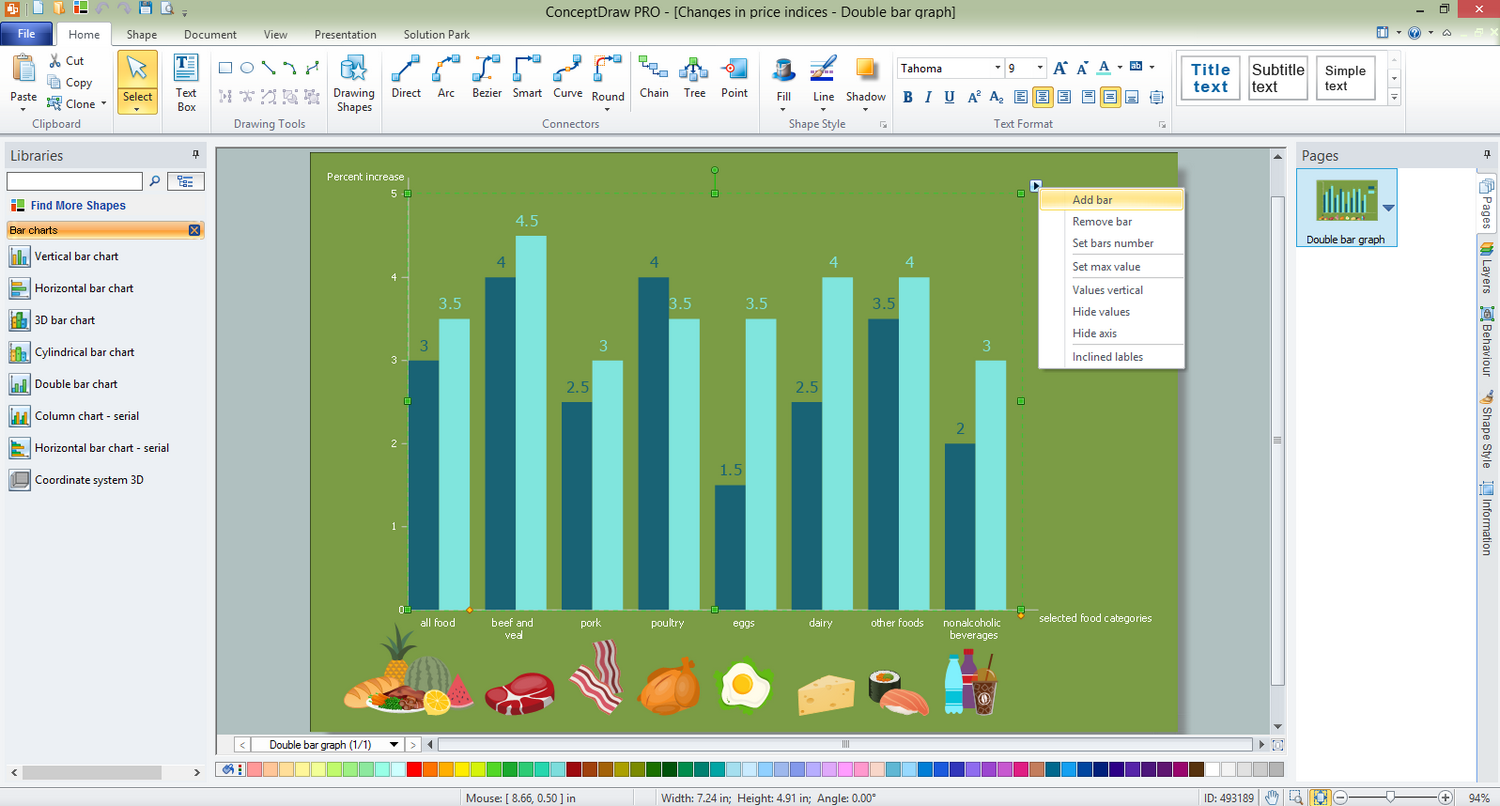1500x806 pixels.
Task: Select the Round connector tool
Action: click(607, 78)
